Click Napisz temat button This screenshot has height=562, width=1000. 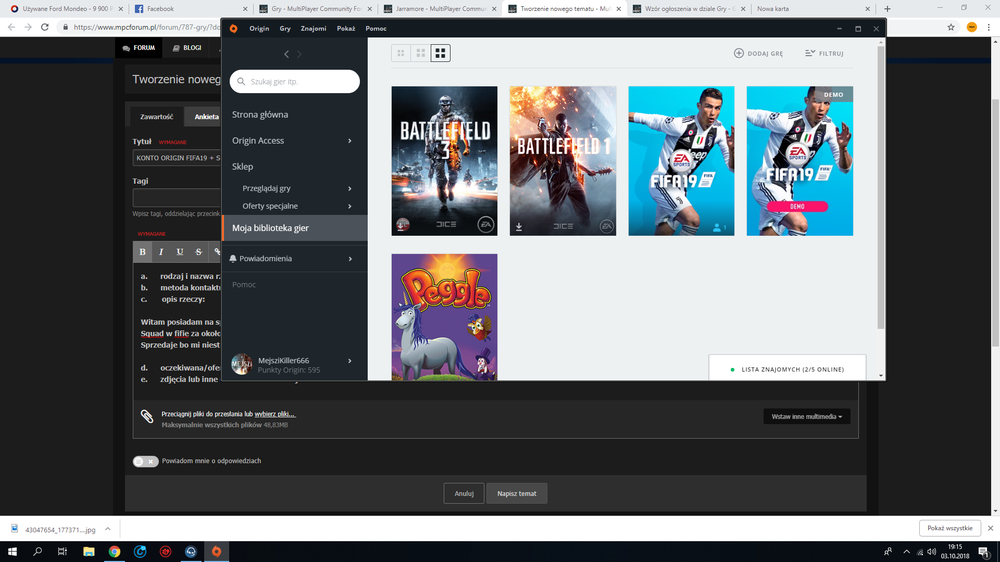tap(517, 494)
